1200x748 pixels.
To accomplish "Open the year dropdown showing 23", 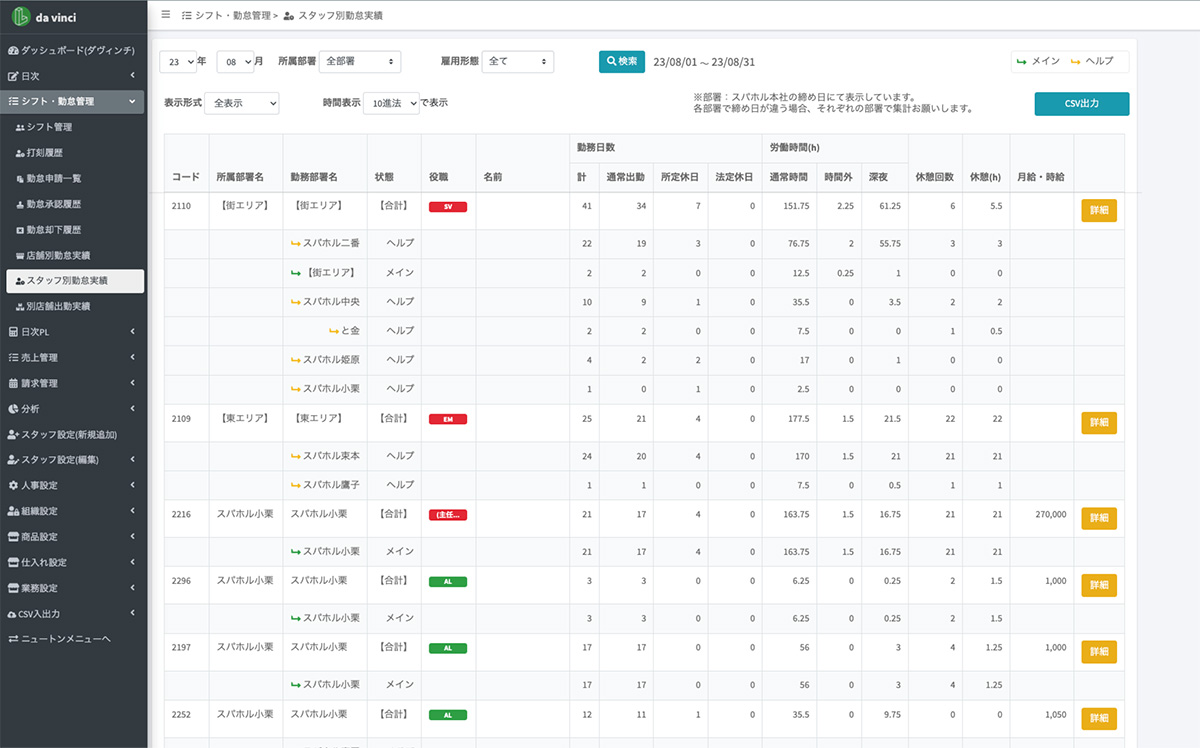I will (x=179, y=62).
